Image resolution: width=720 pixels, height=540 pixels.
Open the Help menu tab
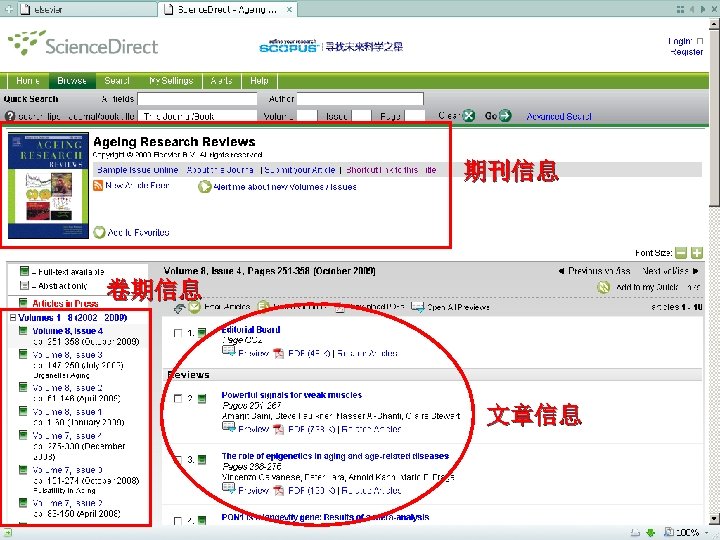click(x=259, y=81)
